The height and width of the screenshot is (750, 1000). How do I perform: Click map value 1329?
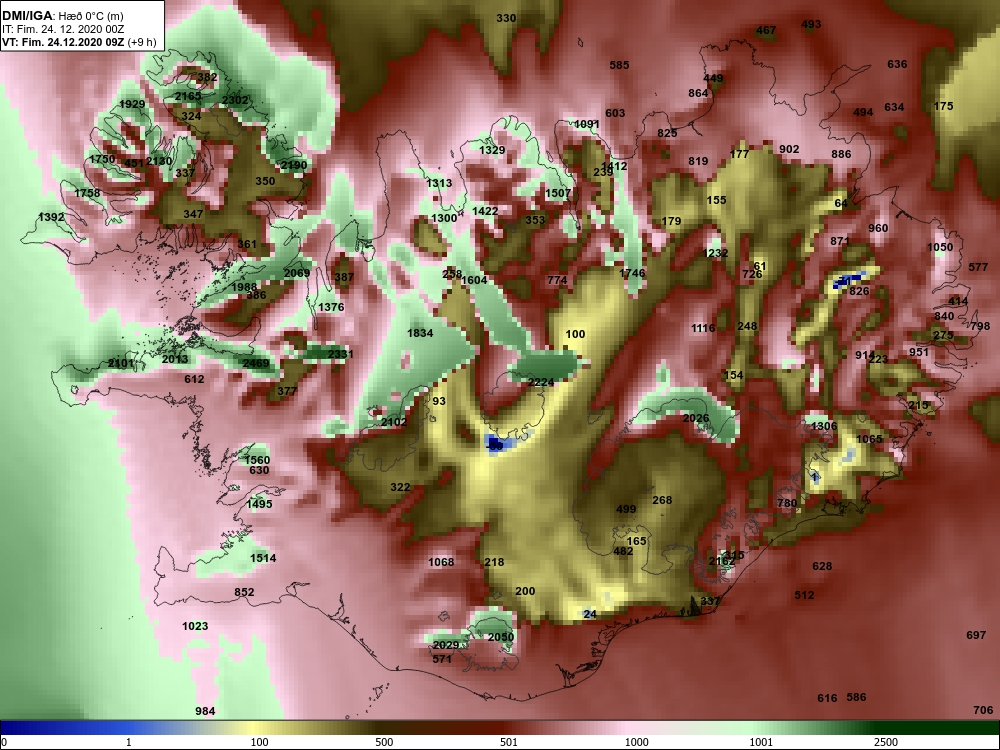(x=492, y=151)
